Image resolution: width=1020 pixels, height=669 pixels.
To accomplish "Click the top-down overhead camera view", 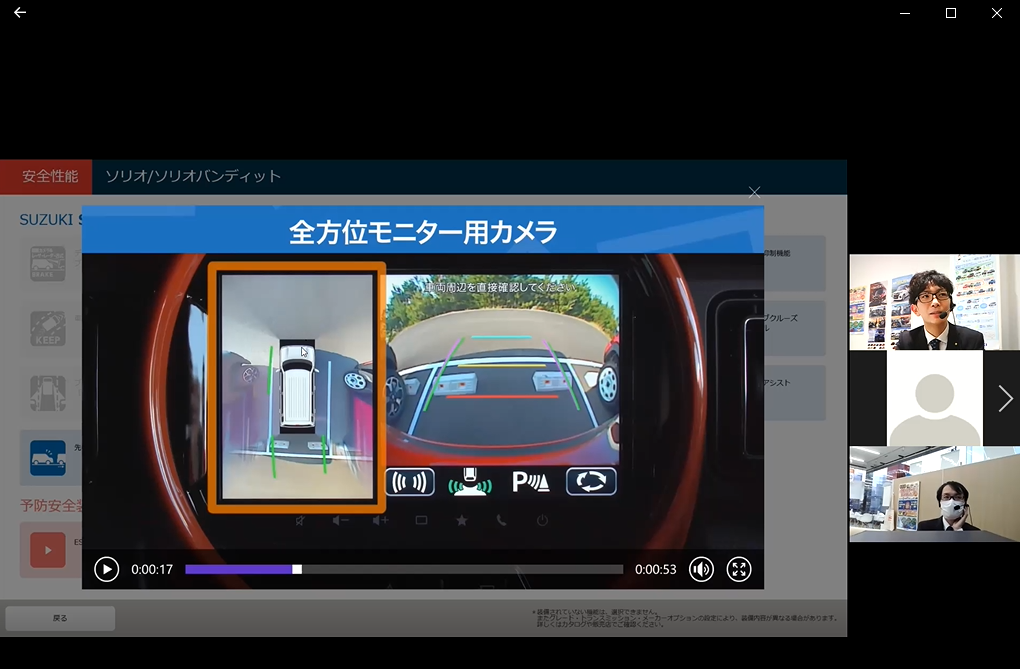I will [297, 387].
